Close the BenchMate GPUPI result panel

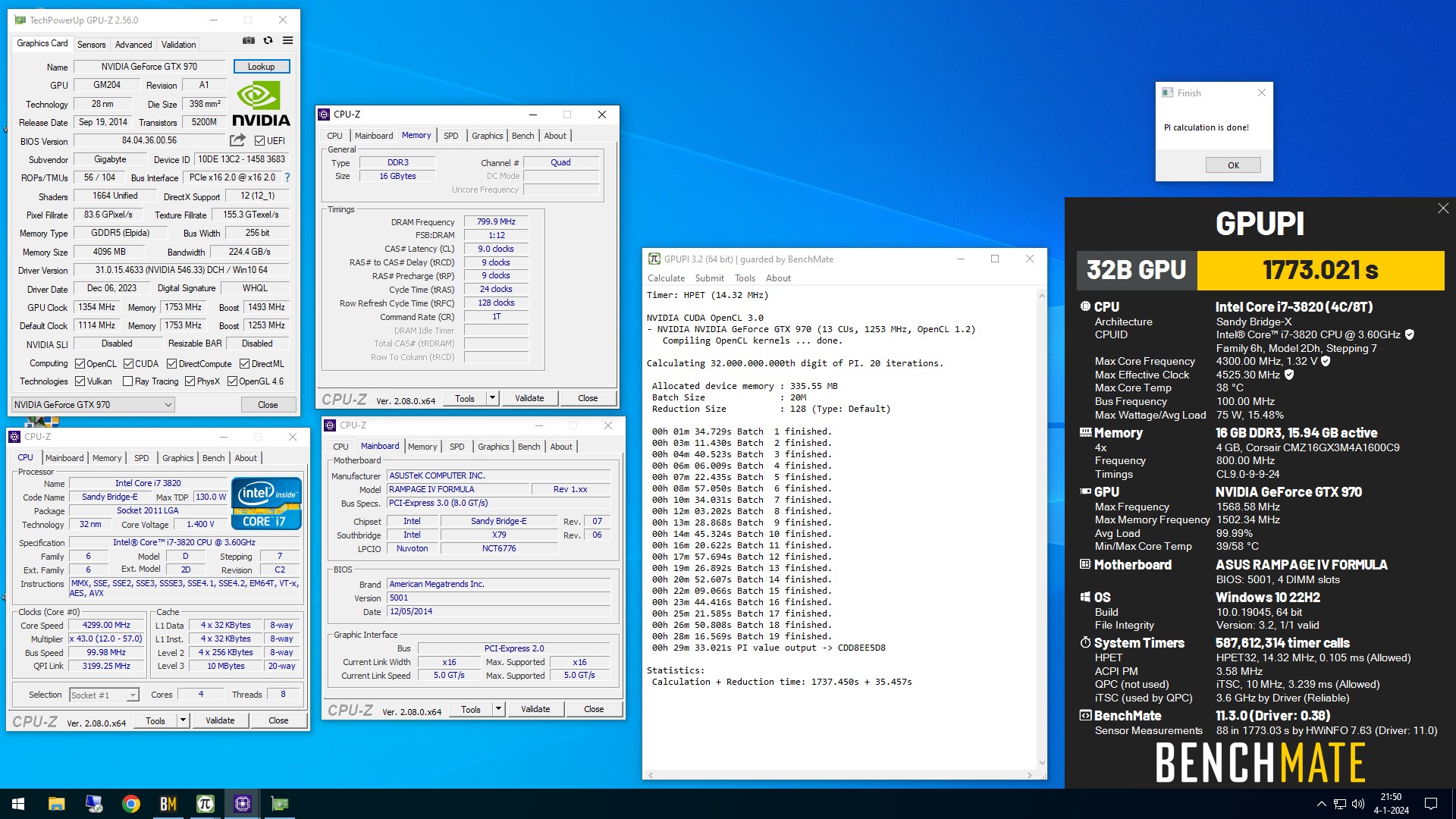pos(1443,209)
